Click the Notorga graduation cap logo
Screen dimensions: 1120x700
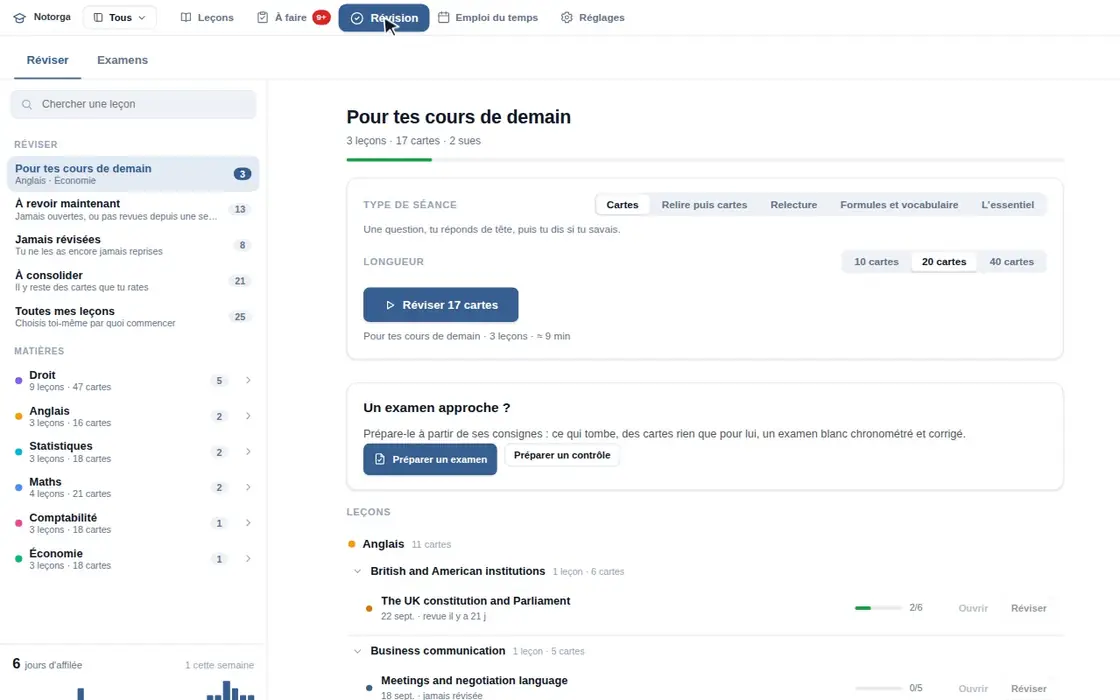click(20, 18)
